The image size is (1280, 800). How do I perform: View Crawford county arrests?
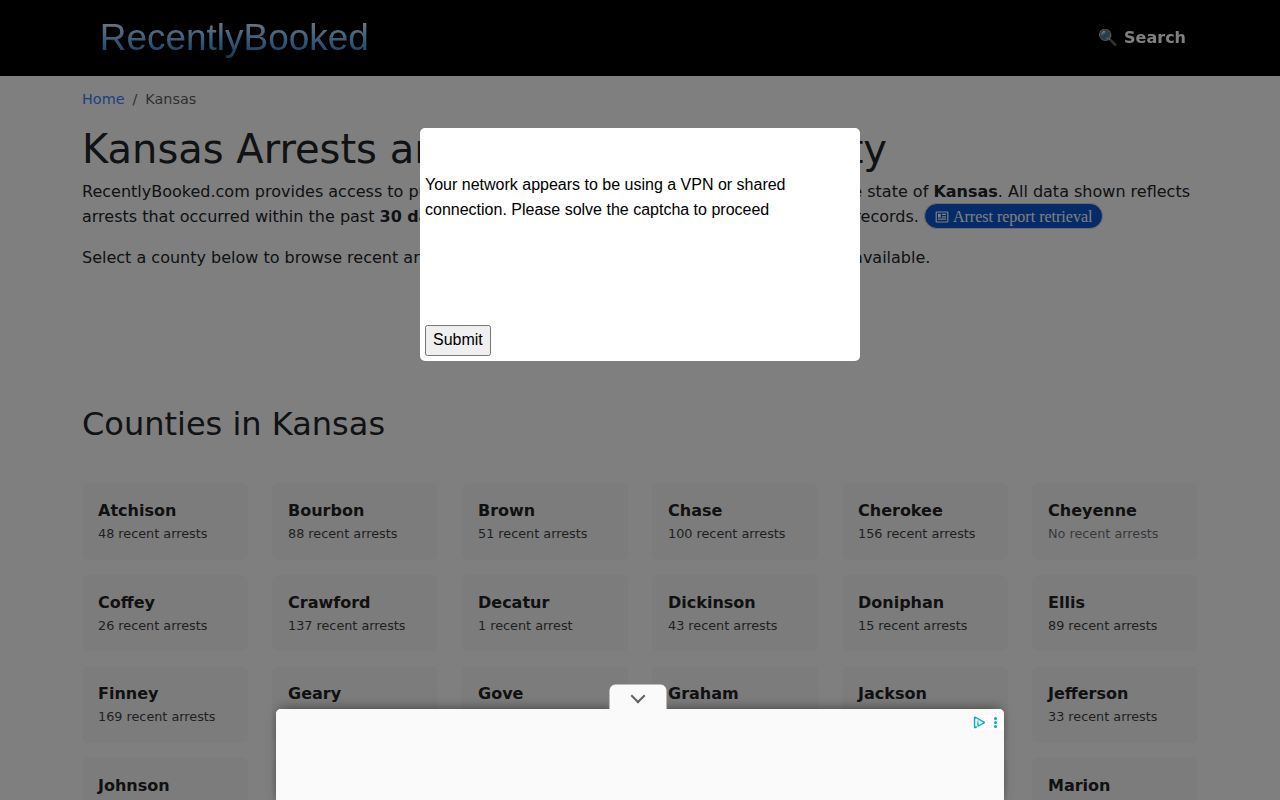click(355, 613)
